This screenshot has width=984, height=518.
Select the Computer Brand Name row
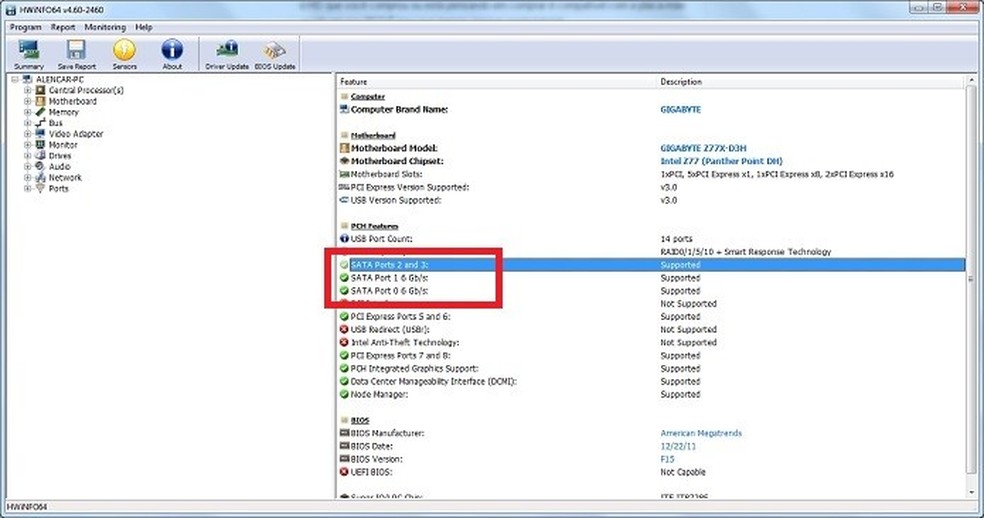pos(651,109)
